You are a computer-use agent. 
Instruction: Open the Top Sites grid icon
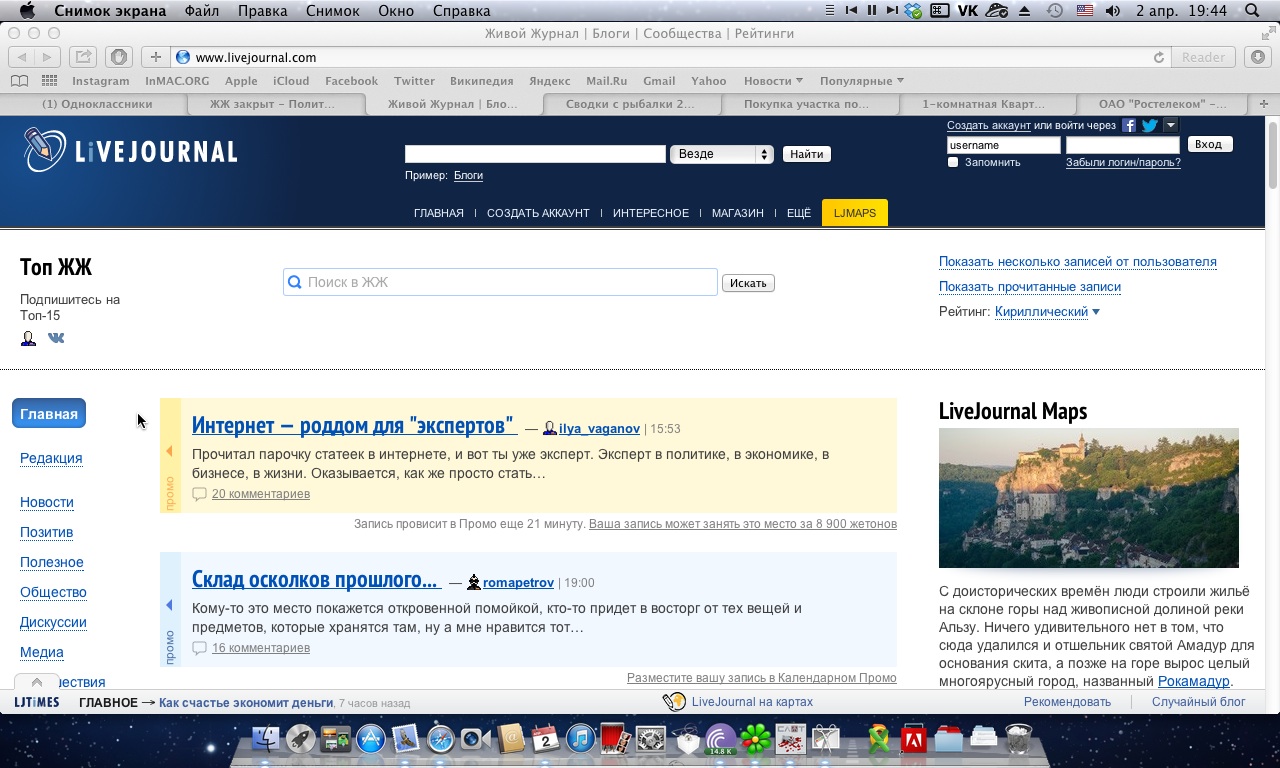pos(49,81)
